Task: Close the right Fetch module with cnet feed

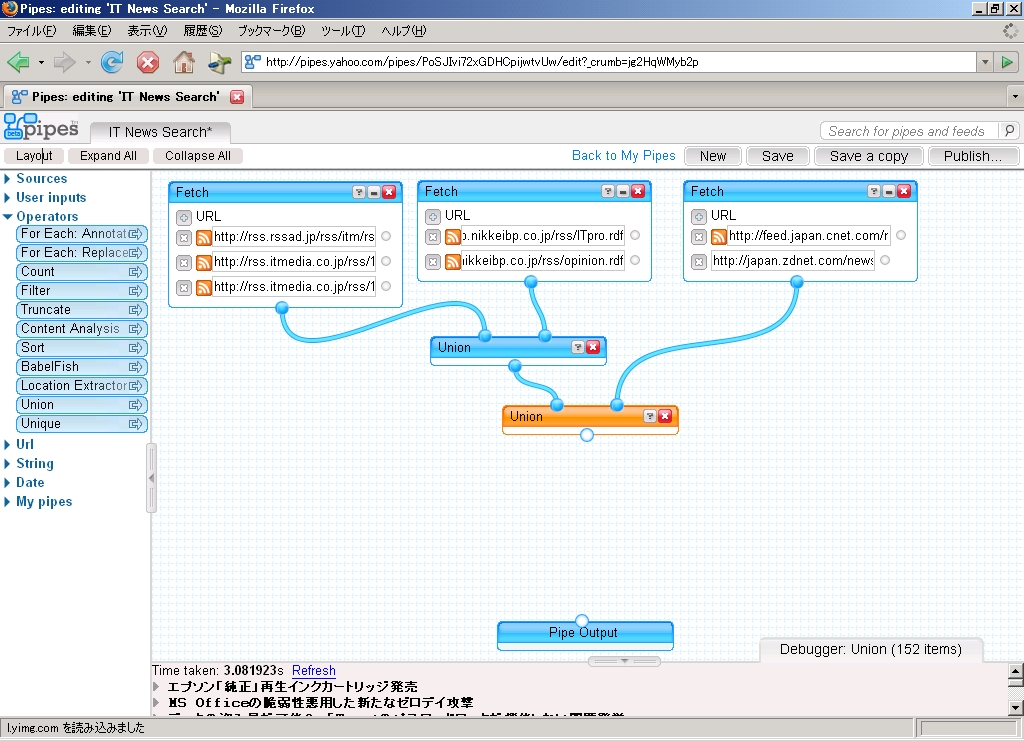Action: [x=904, y=191]
